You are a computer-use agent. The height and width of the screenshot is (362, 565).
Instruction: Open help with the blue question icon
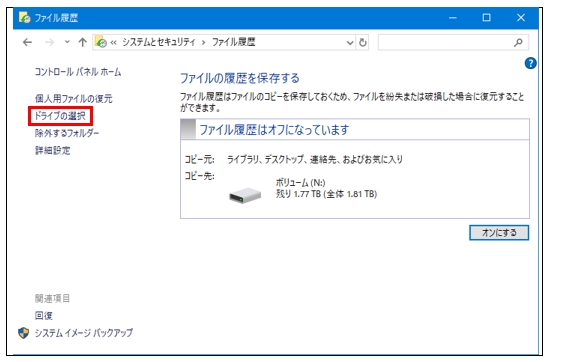coord(530,63)
